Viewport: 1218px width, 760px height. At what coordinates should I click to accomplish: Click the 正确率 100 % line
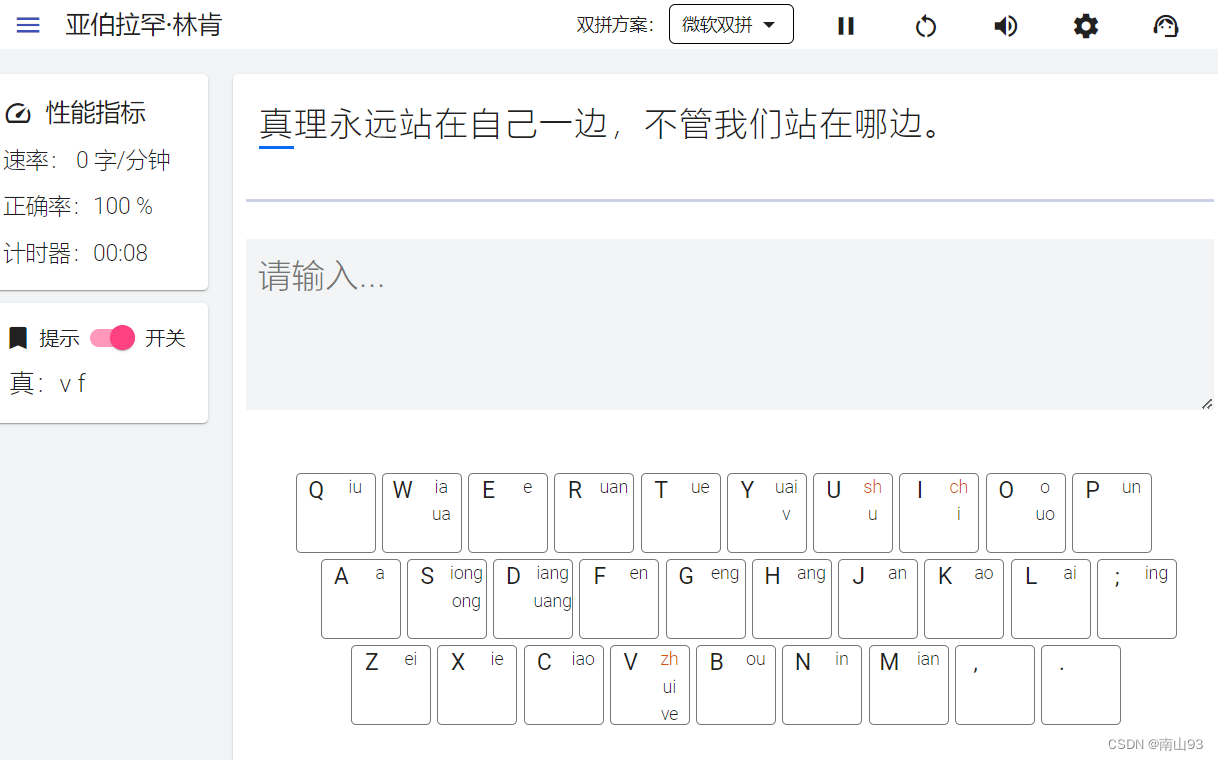(x=78, y=207)
